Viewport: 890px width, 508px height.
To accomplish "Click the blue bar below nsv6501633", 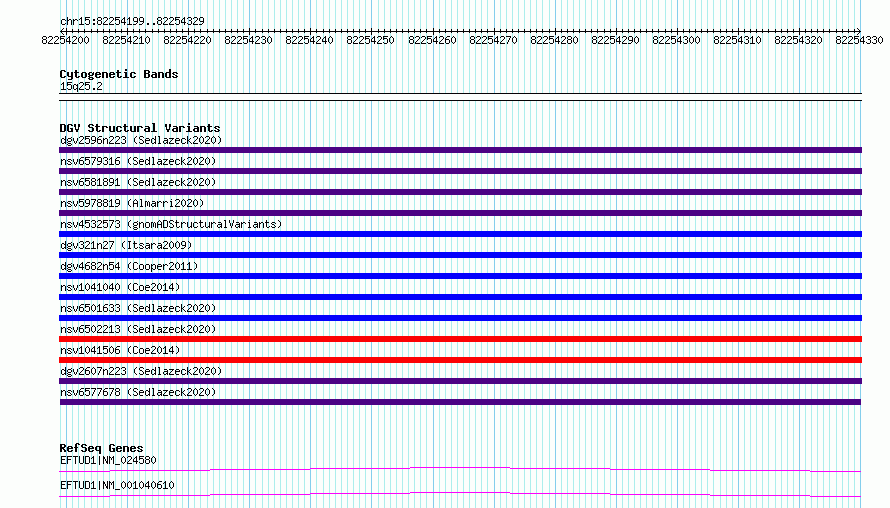I will [460, 318].
